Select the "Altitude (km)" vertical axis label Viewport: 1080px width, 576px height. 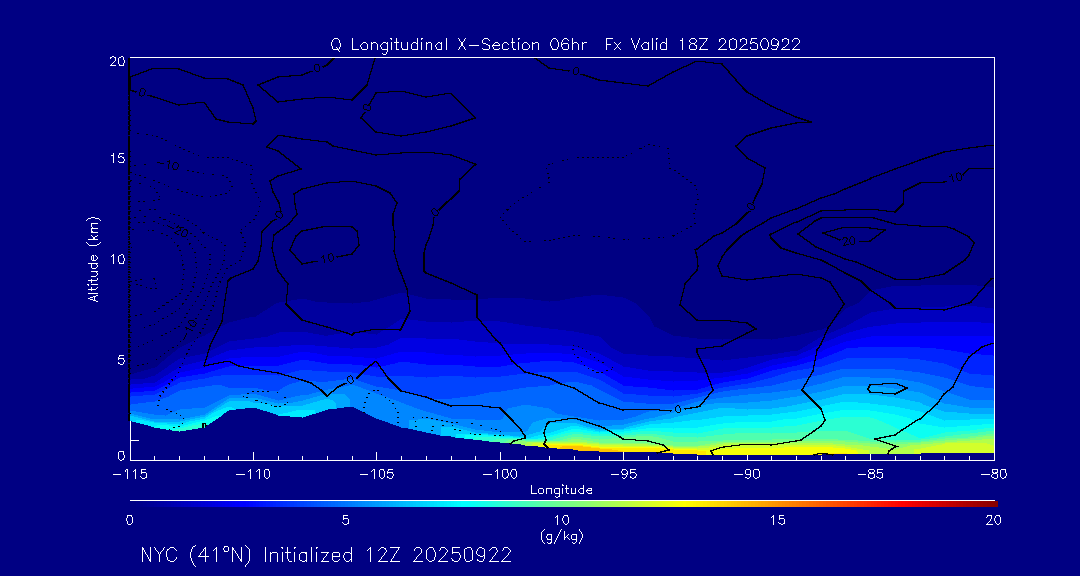(x=93, y=258)
